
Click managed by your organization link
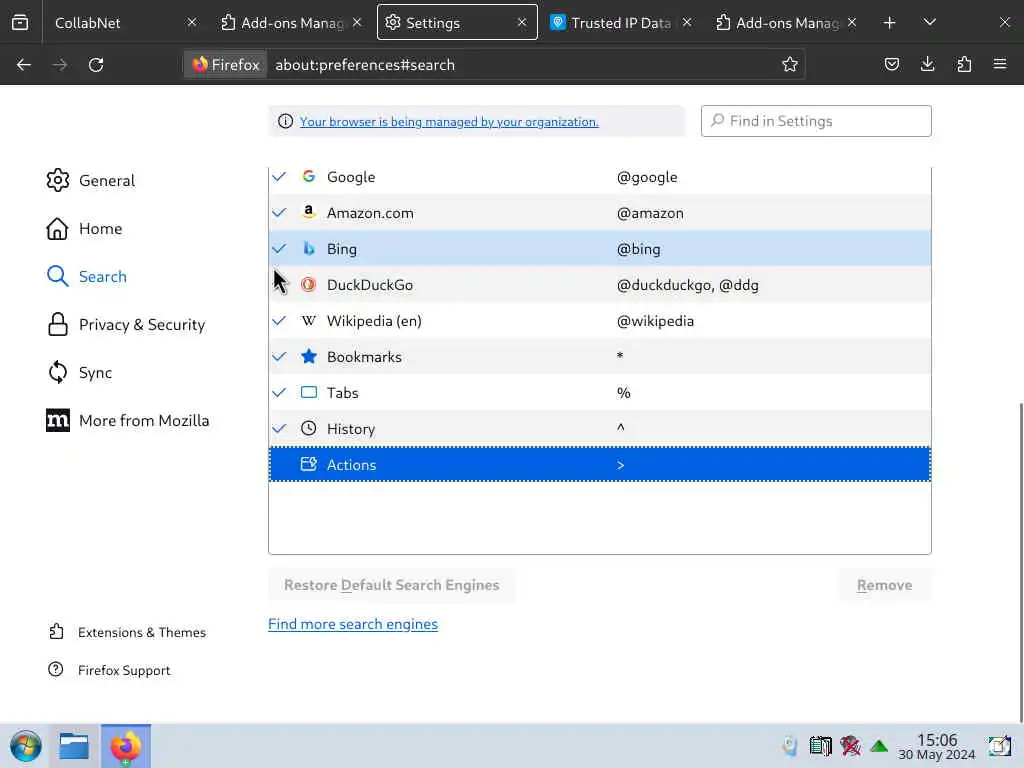449,121
